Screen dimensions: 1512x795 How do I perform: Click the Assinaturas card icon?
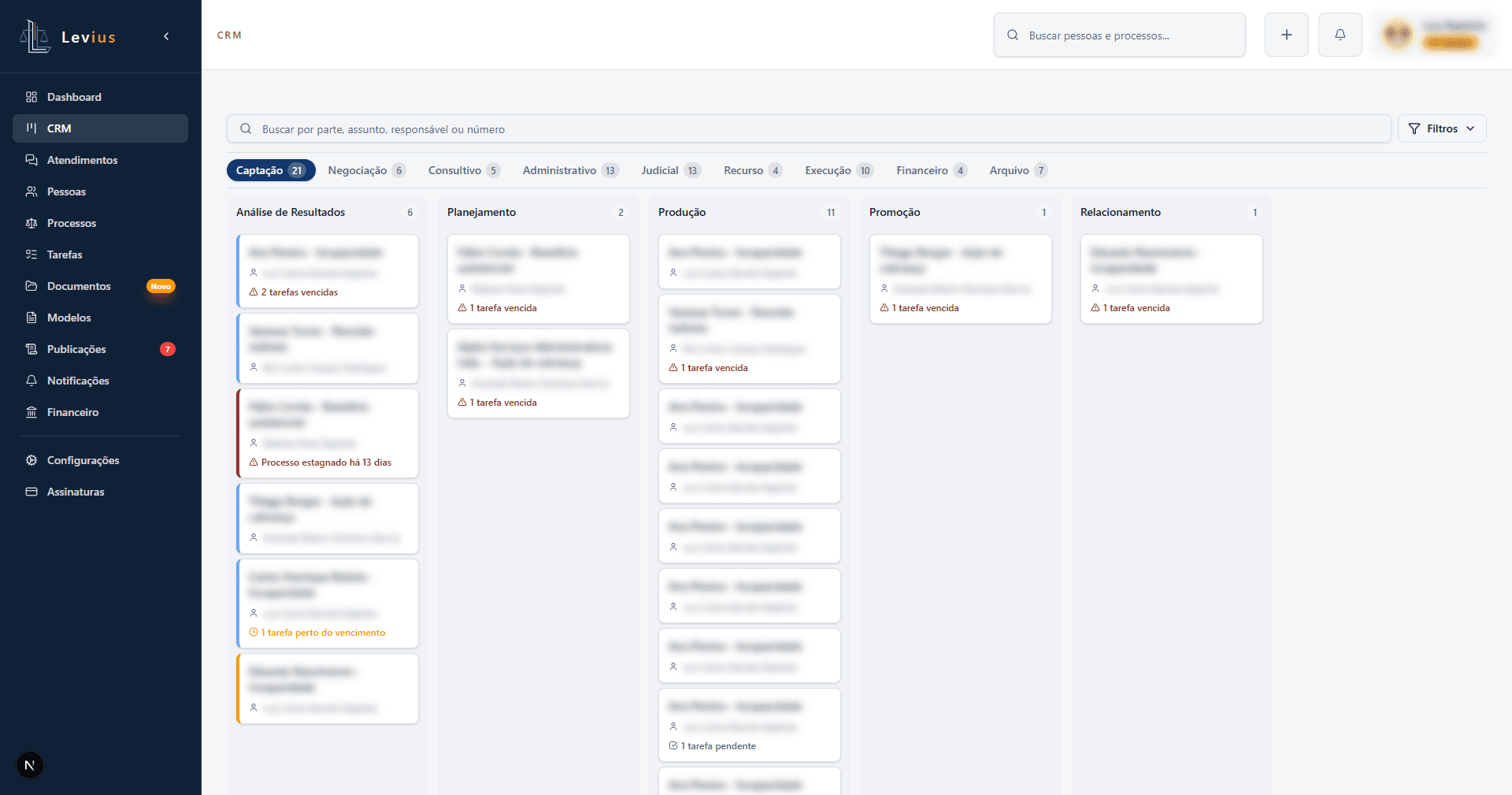(31, 492)
